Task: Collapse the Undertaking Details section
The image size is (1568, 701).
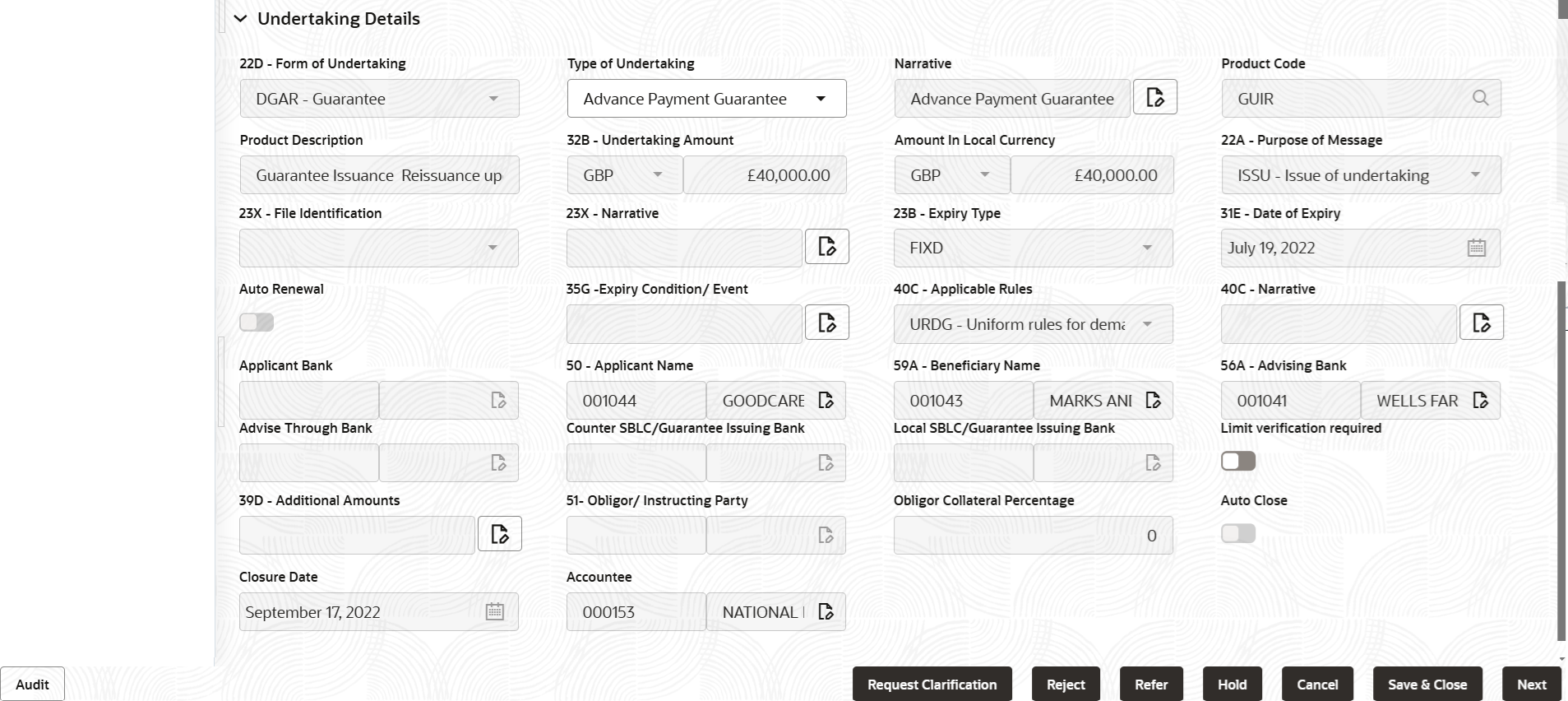Action: coord(240,19)
